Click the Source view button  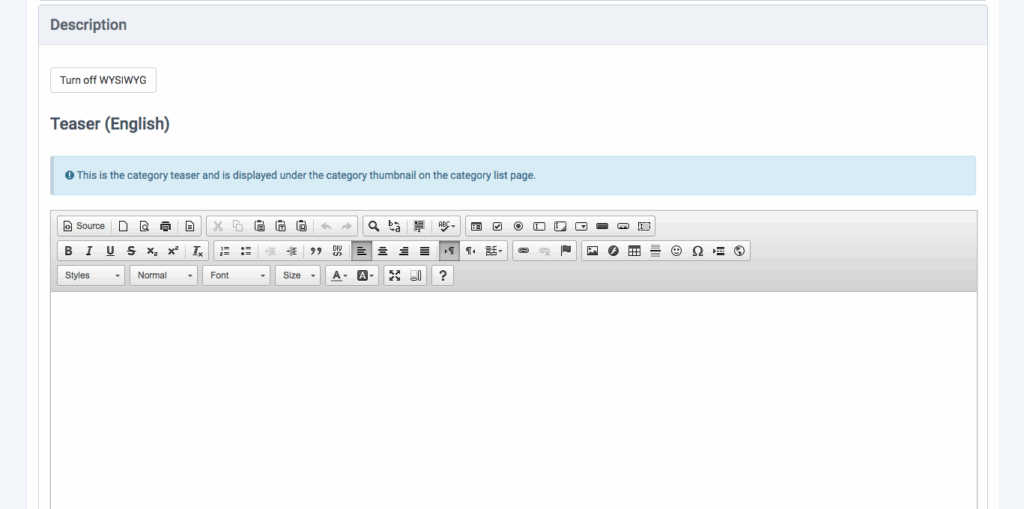tap(84, 226)
